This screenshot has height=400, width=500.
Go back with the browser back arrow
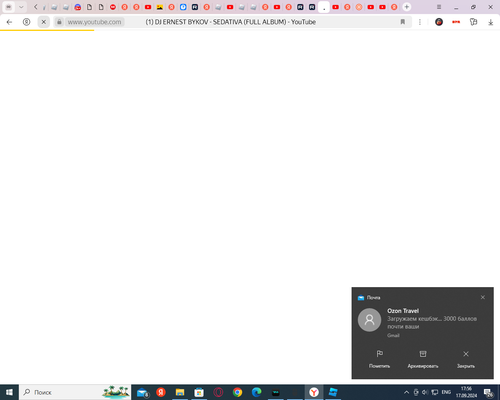9,22
